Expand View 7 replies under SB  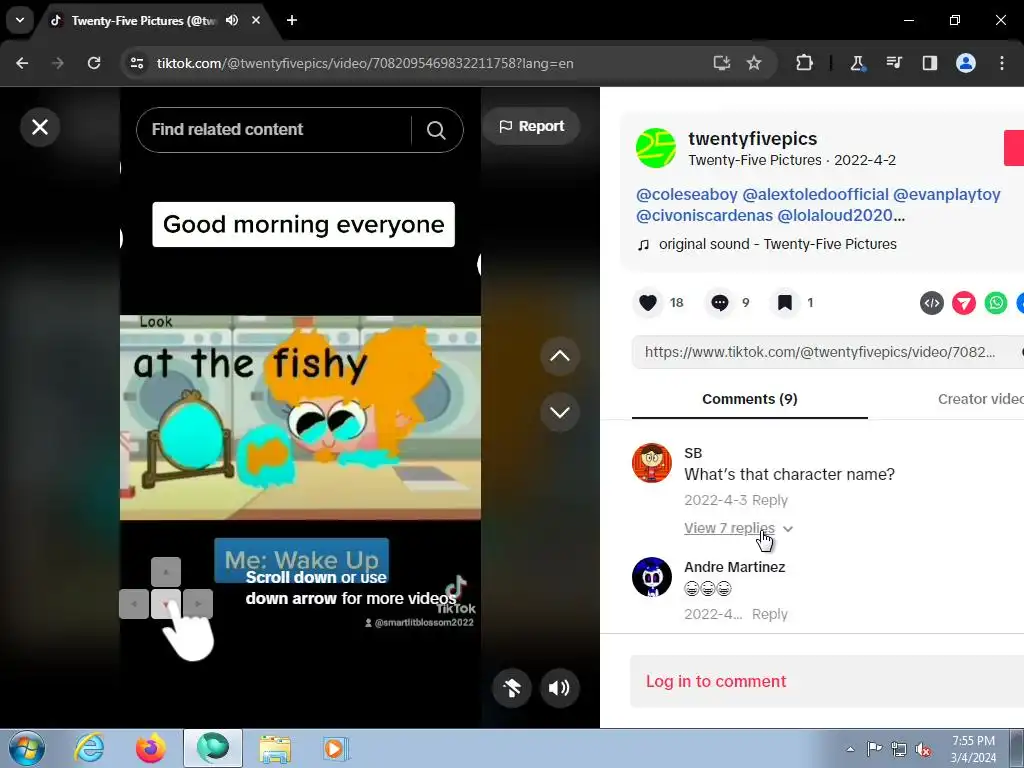pyautogui.click(x=738, y=528)
